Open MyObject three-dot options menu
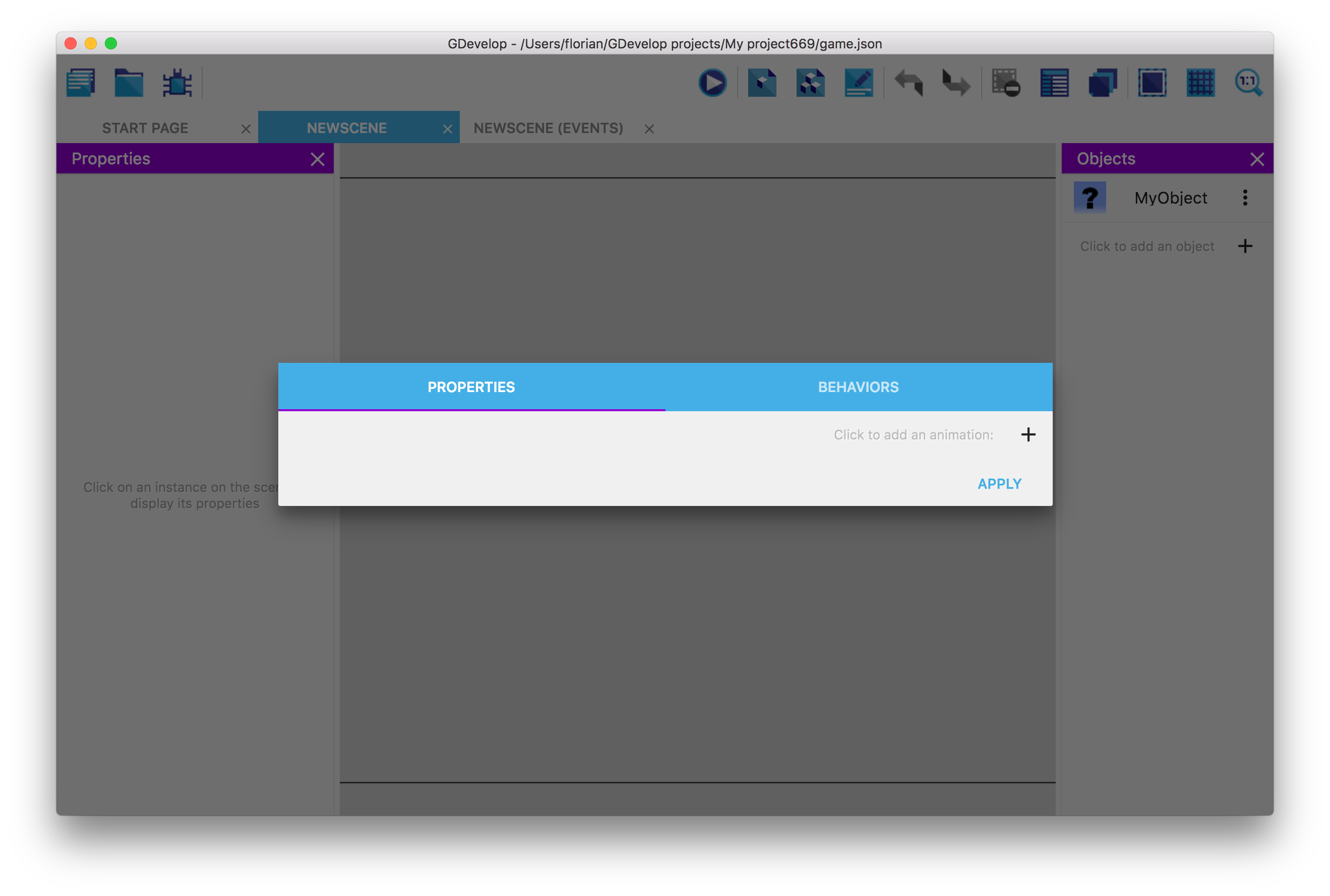Screen dimensions: 1330x896 tap(1245, 198)
